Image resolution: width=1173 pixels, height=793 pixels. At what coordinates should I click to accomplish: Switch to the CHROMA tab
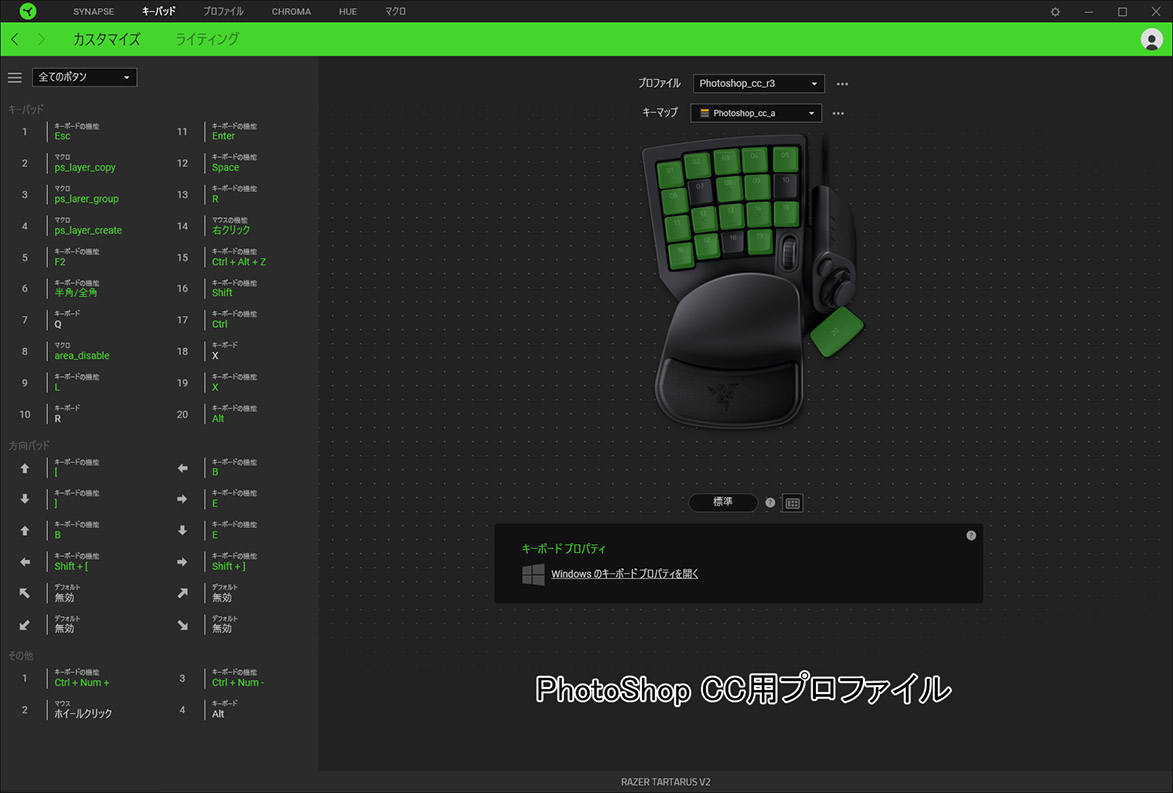click(x=291, y=12)
